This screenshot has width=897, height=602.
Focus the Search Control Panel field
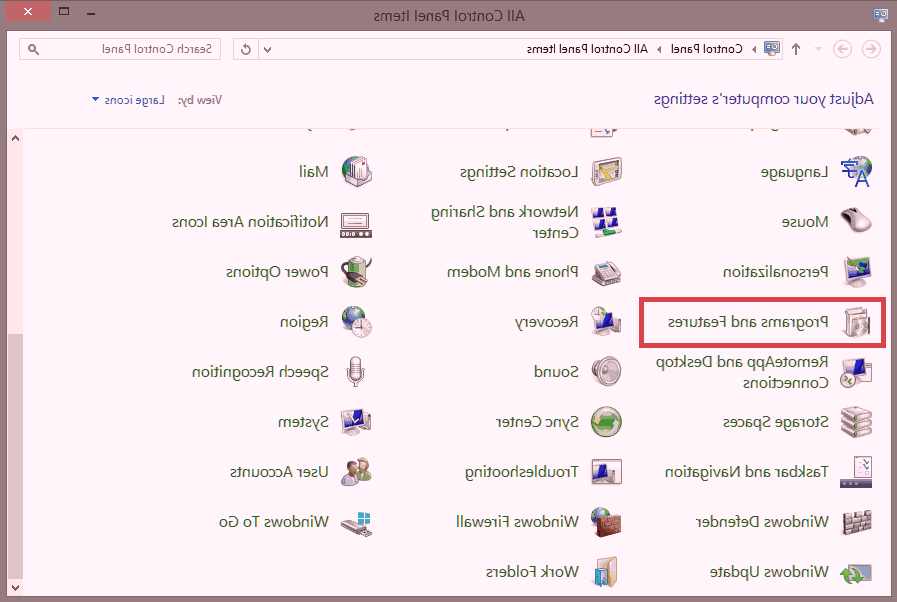(x=120, y=49)
